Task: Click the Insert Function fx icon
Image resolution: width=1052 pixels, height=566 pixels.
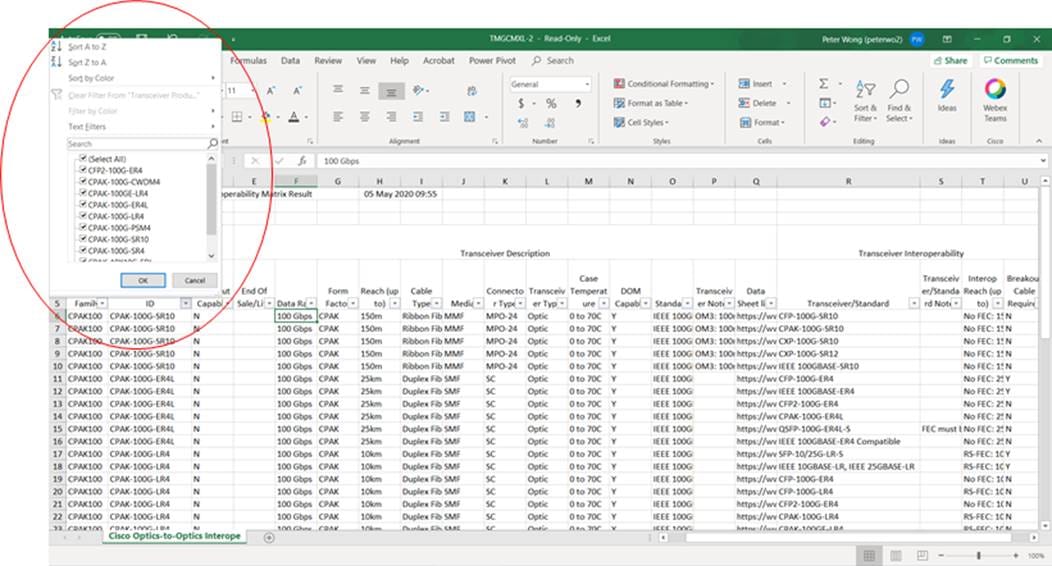Action: [303, 161]
